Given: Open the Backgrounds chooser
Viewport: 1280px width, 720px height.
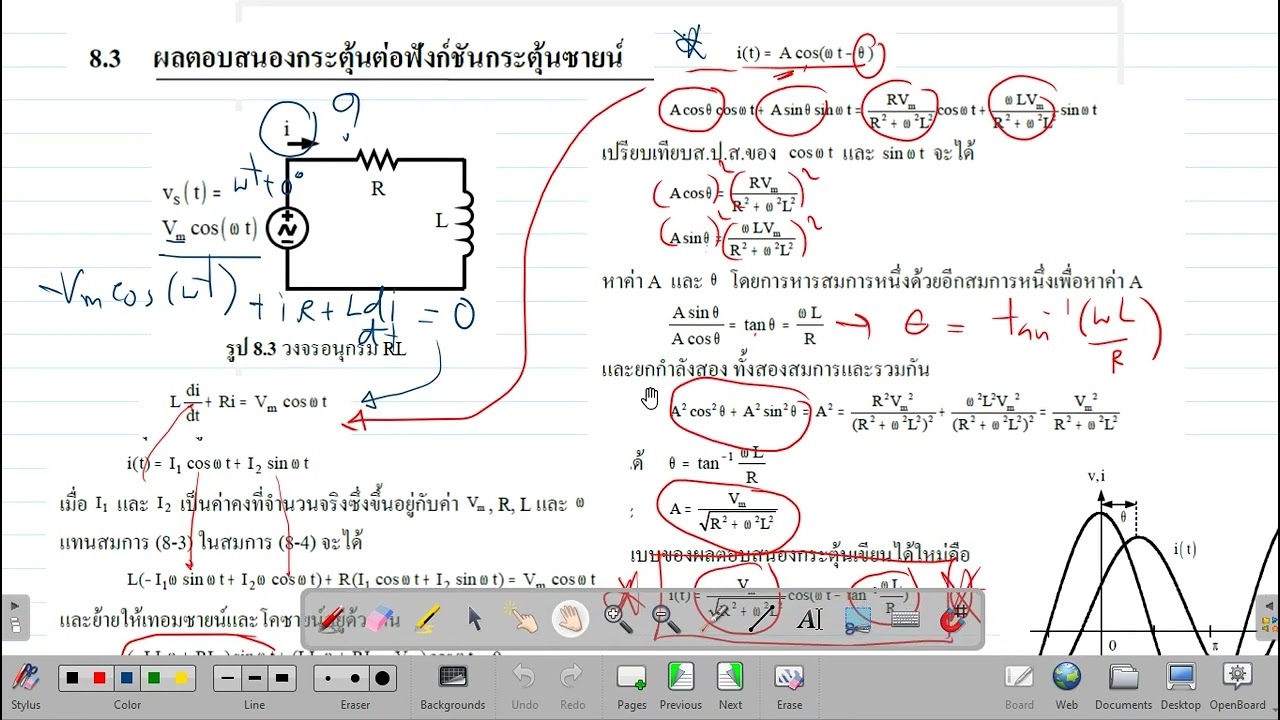Looking at the screenshot, I should [x=453, y=687].
